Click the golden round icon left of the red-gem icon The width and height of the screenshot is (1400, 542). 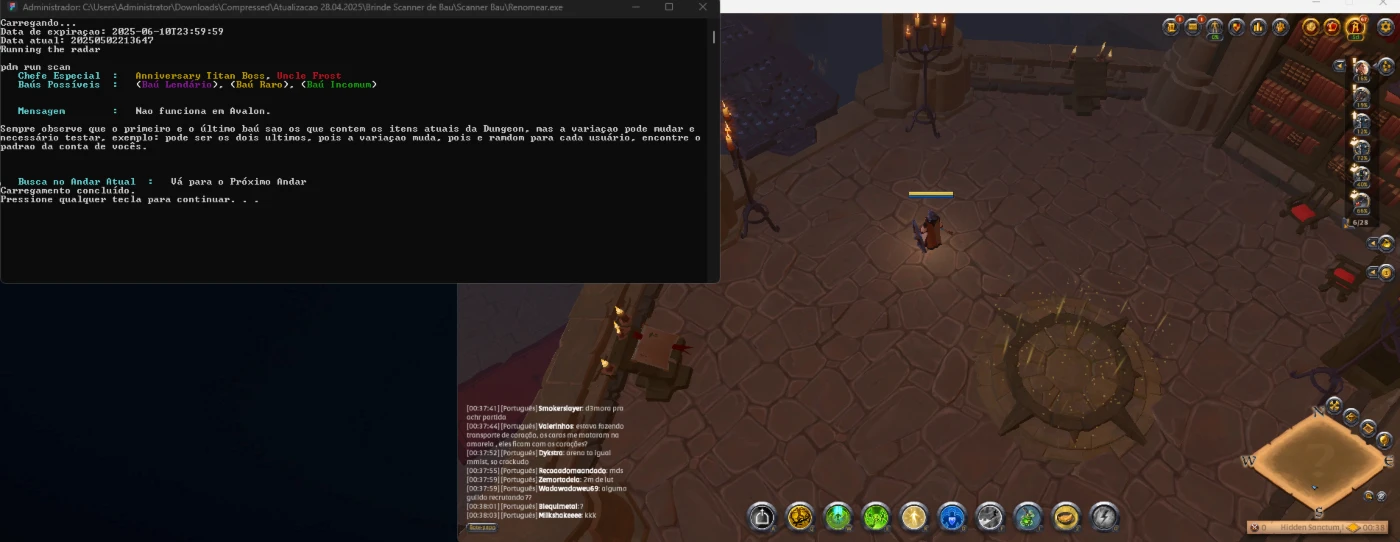[x=1312, y=27]
